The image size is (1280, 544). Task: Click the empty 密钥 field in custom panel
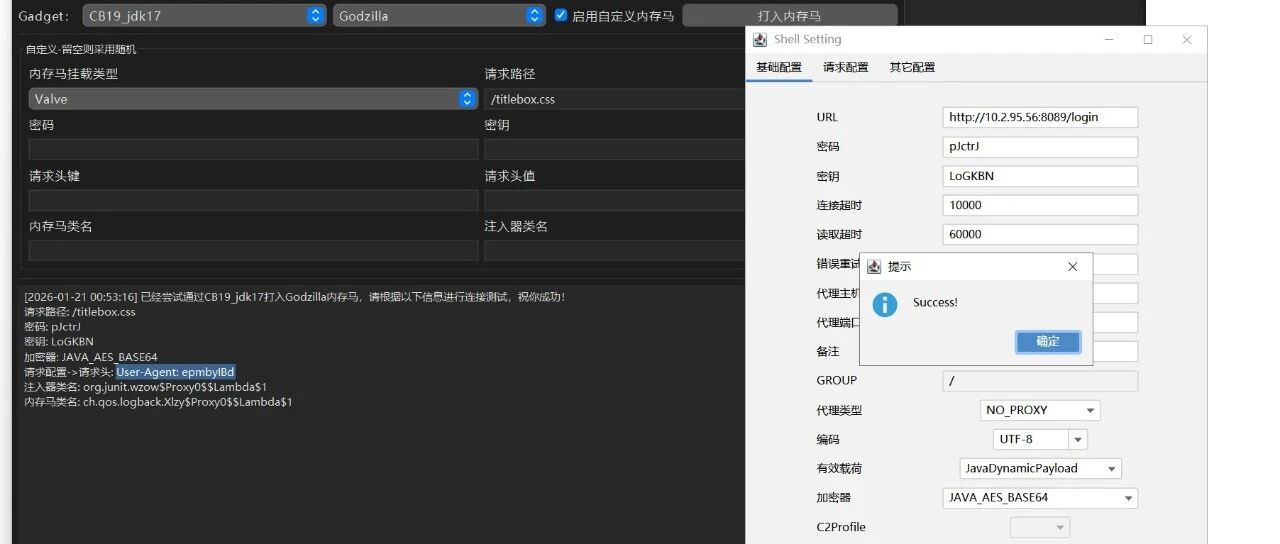pyautogui.click(x=615, y=149)
